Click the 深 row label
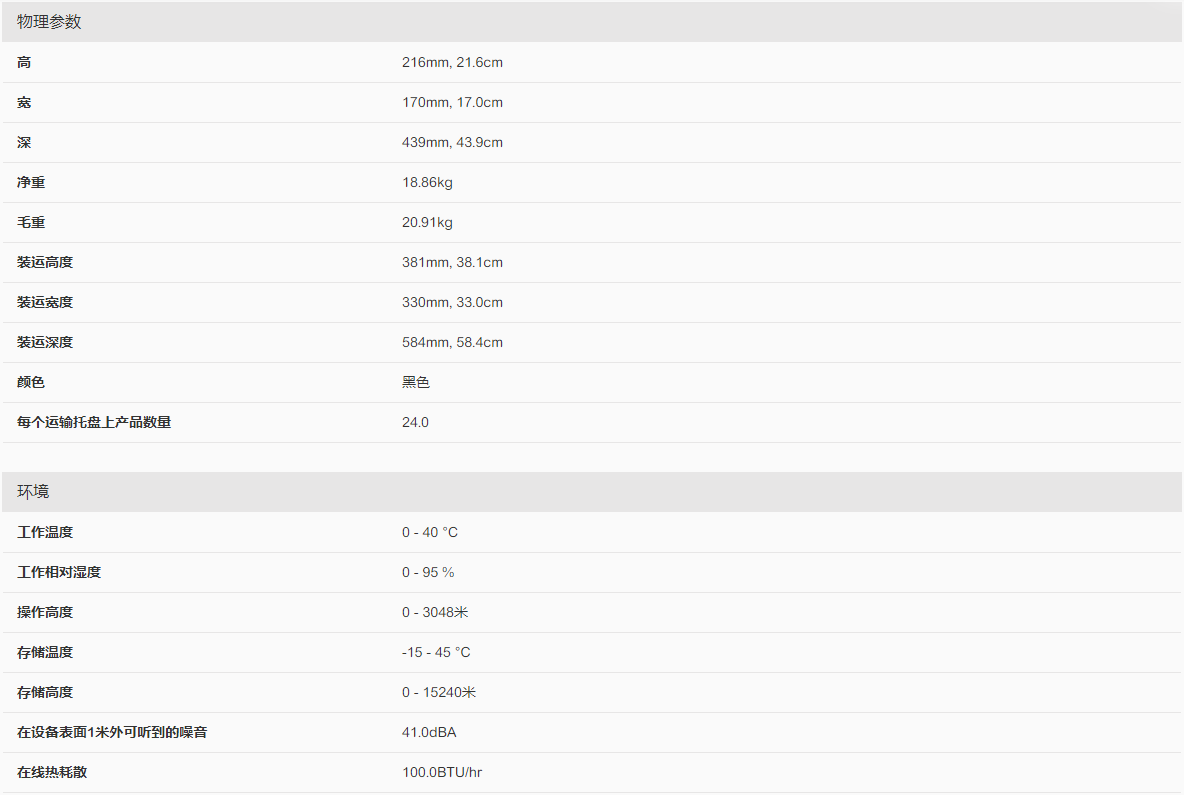The width and height of the screenshot is (1184, 795). 24,142
